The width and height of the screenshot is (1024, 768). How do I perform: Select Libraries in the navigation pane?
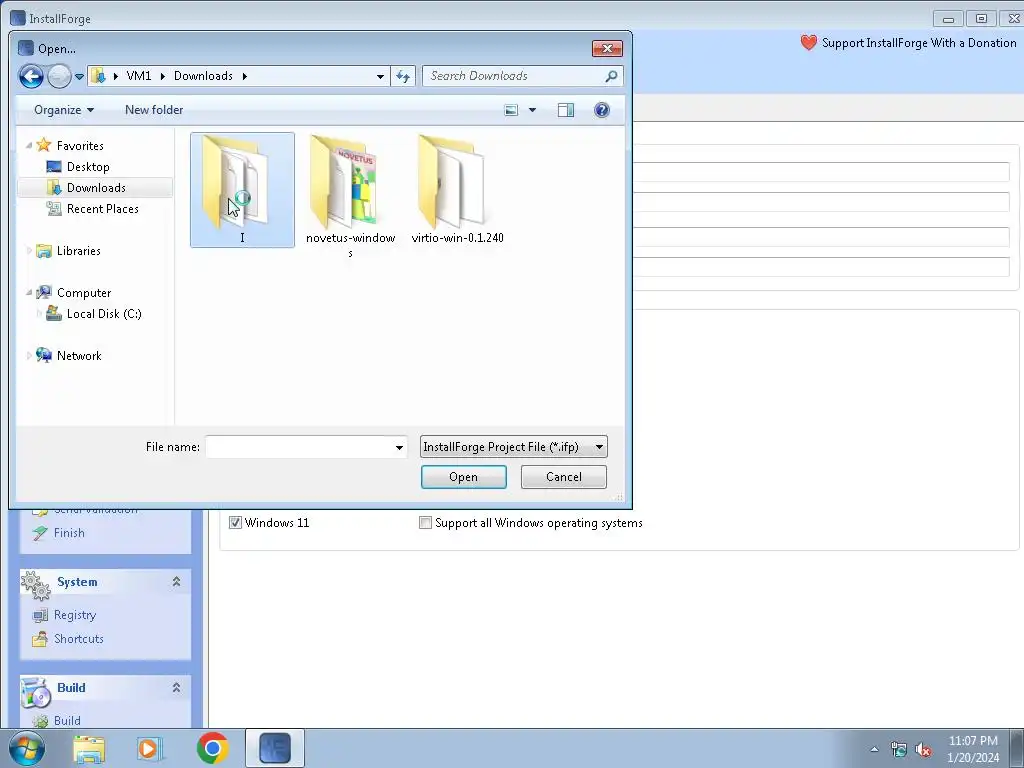tap(78, 251)
